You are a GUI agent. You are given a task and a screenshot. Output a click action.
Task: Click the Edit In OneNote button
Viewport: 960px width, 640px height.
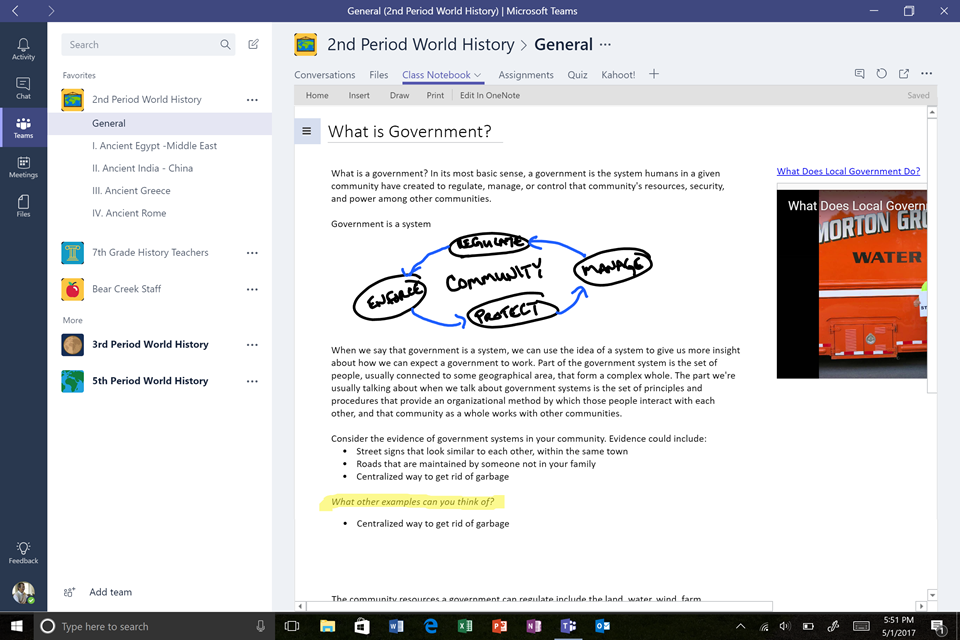point(489,96)
